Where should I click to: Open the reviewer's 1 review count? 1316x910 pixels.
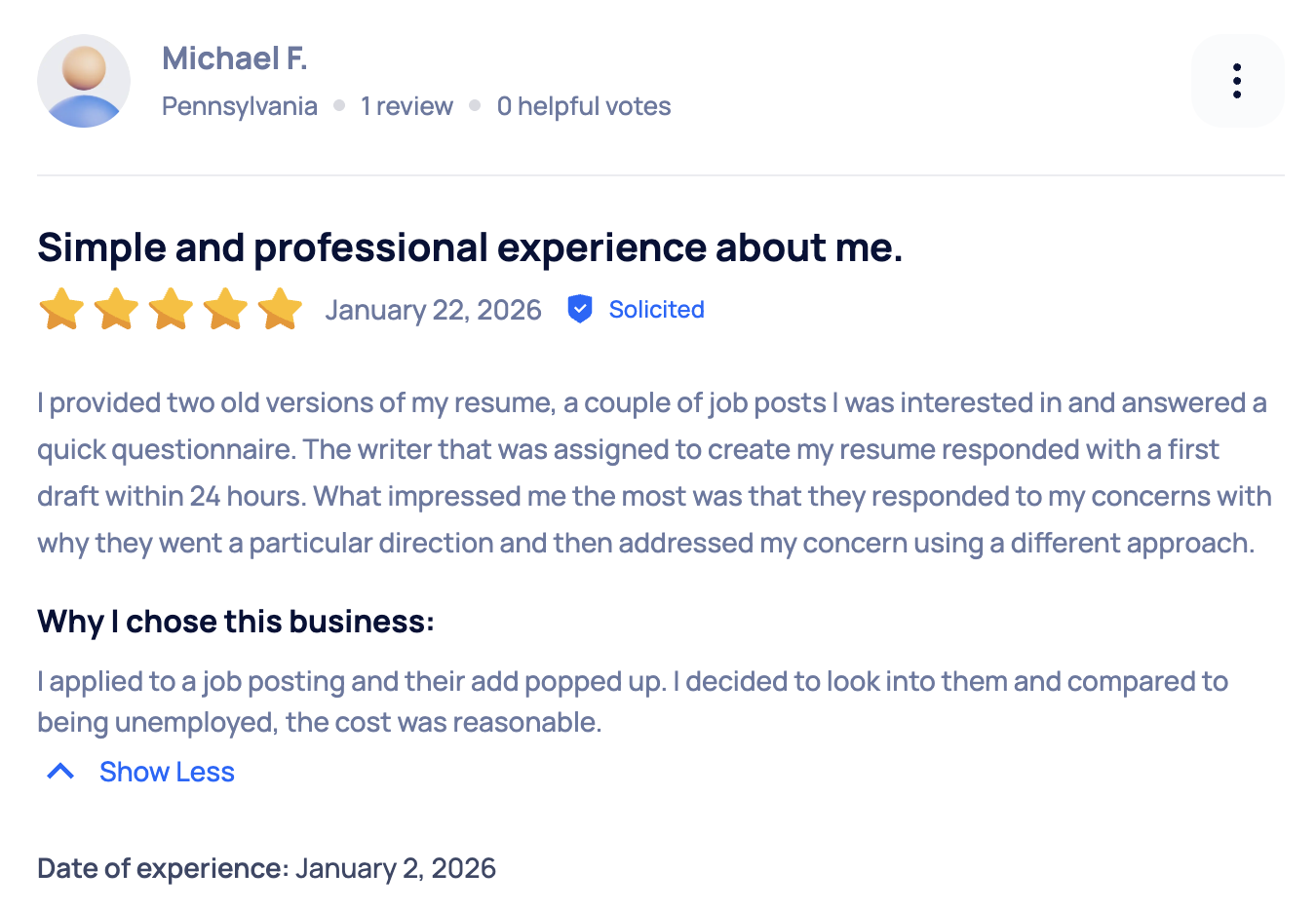[406, 105]
